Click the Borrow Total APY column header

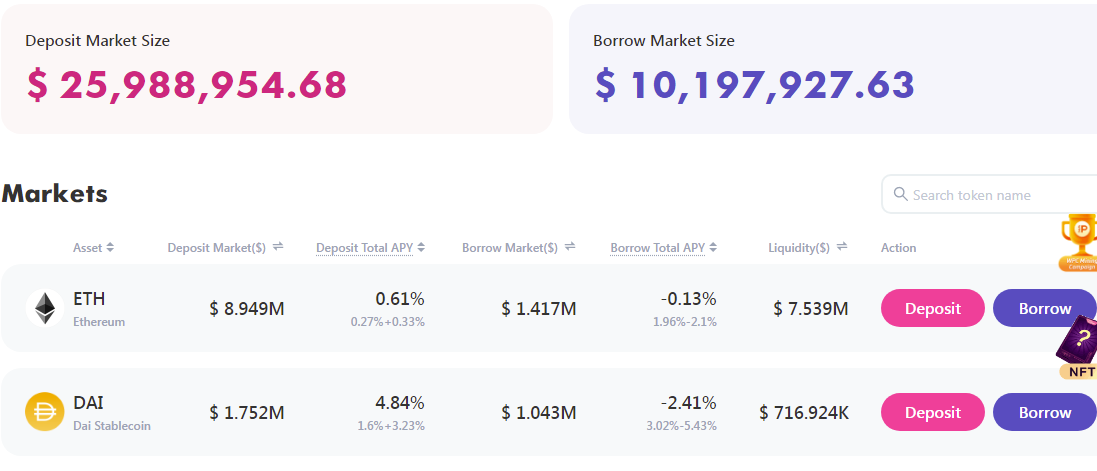(658, 248)
